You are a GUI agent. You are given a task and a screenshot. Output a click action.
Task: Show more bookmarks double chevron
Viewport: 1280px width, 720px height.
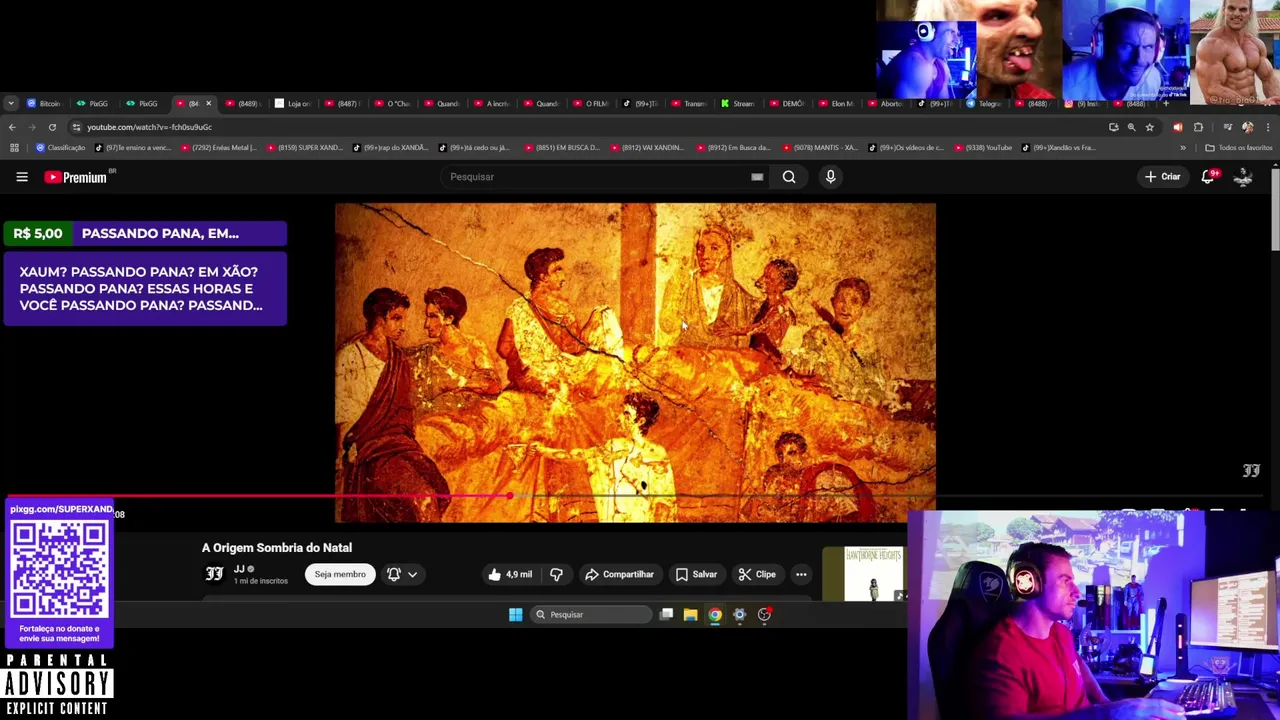click(1183, 148)
